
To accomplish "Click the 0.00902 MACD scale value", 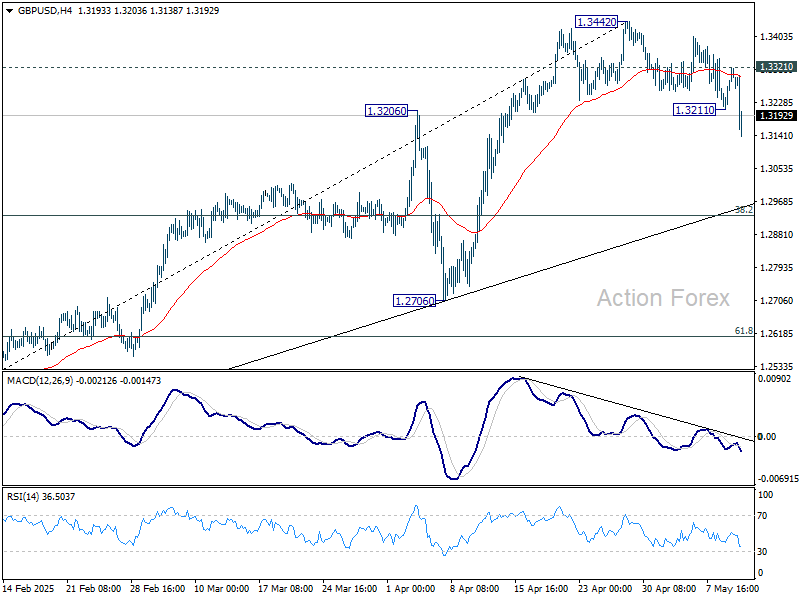I will 774,379.
